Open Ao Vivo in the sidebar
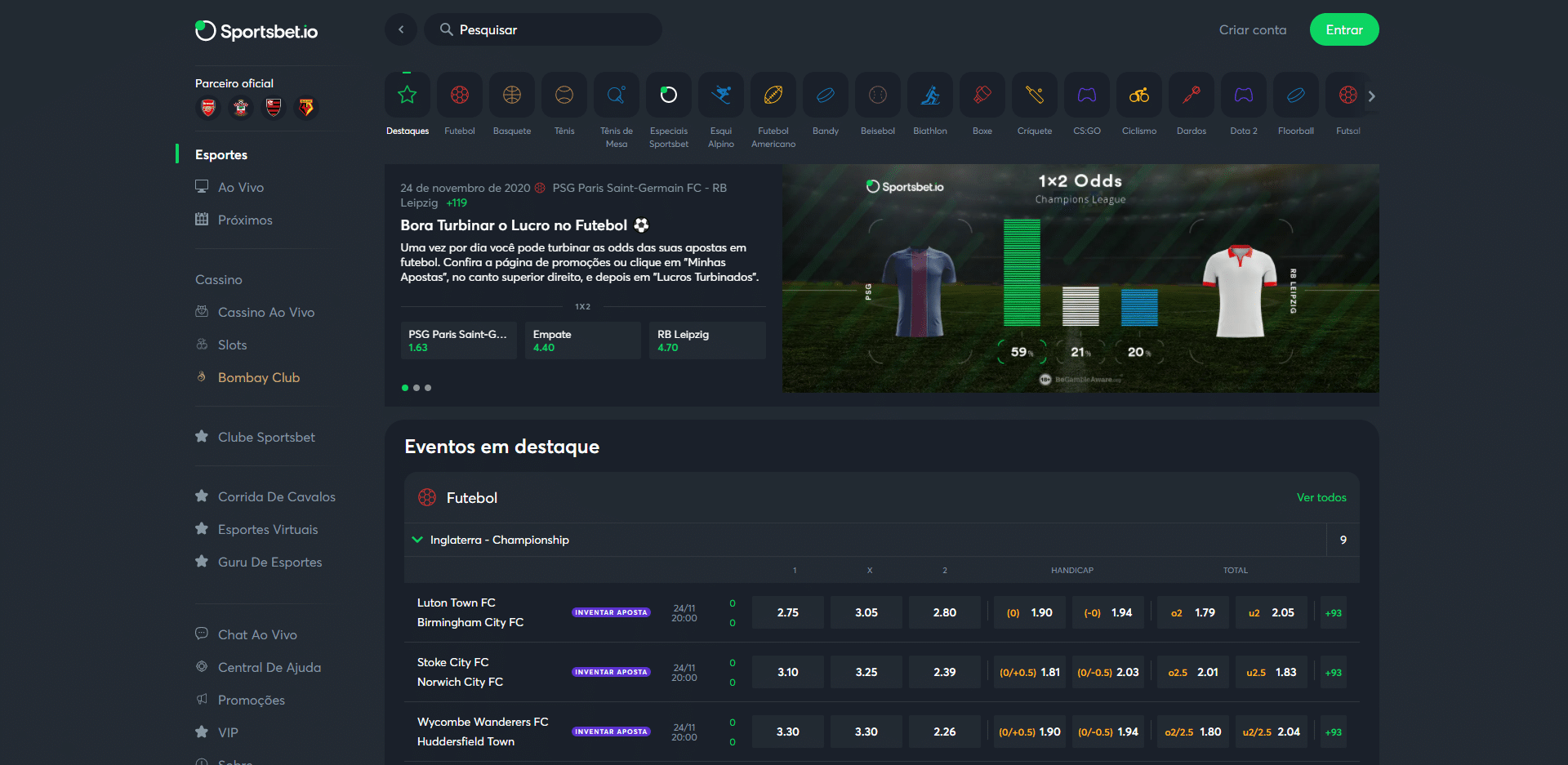Viewport: 1568px width, 765px height. click(241, 187)
